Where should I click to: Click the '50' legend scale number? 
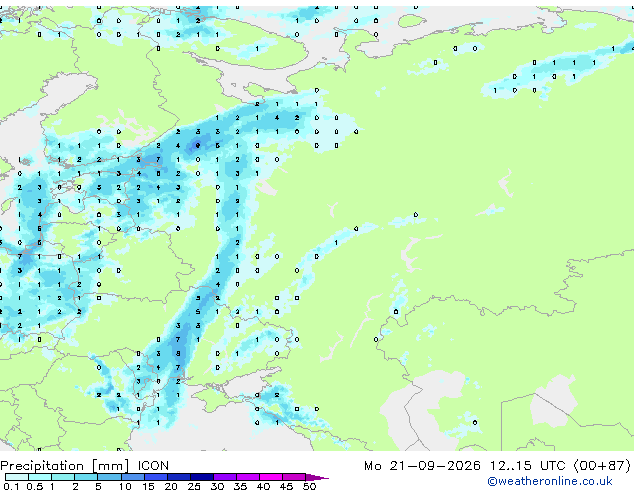pyautogui.click(x=309, y=486)
